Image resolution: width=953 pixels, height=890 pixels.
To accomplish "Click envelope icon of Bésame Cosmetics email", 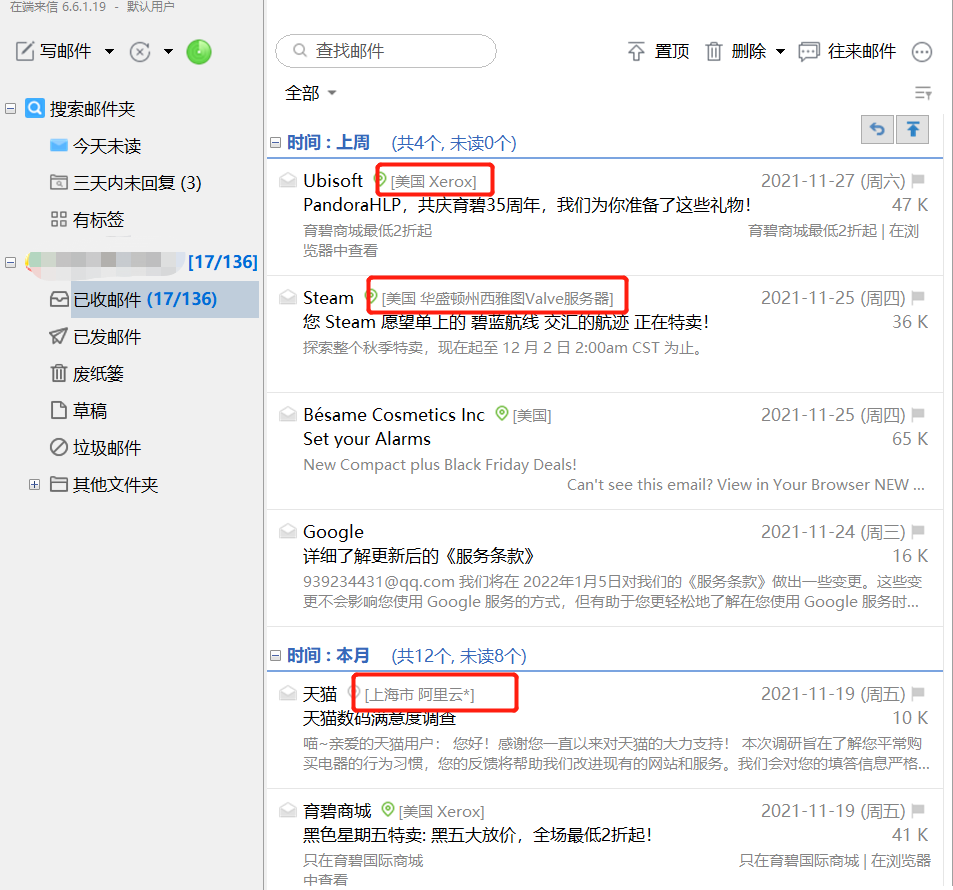I will point(287,414).
